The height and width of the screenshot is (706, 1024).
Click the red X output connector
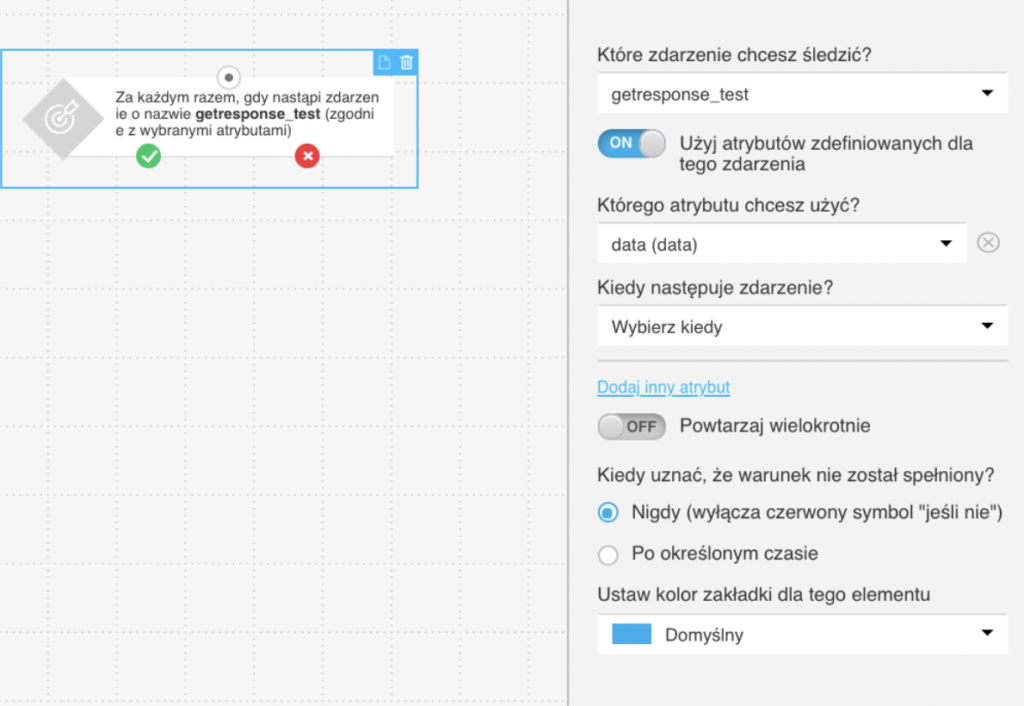(307, 156)
